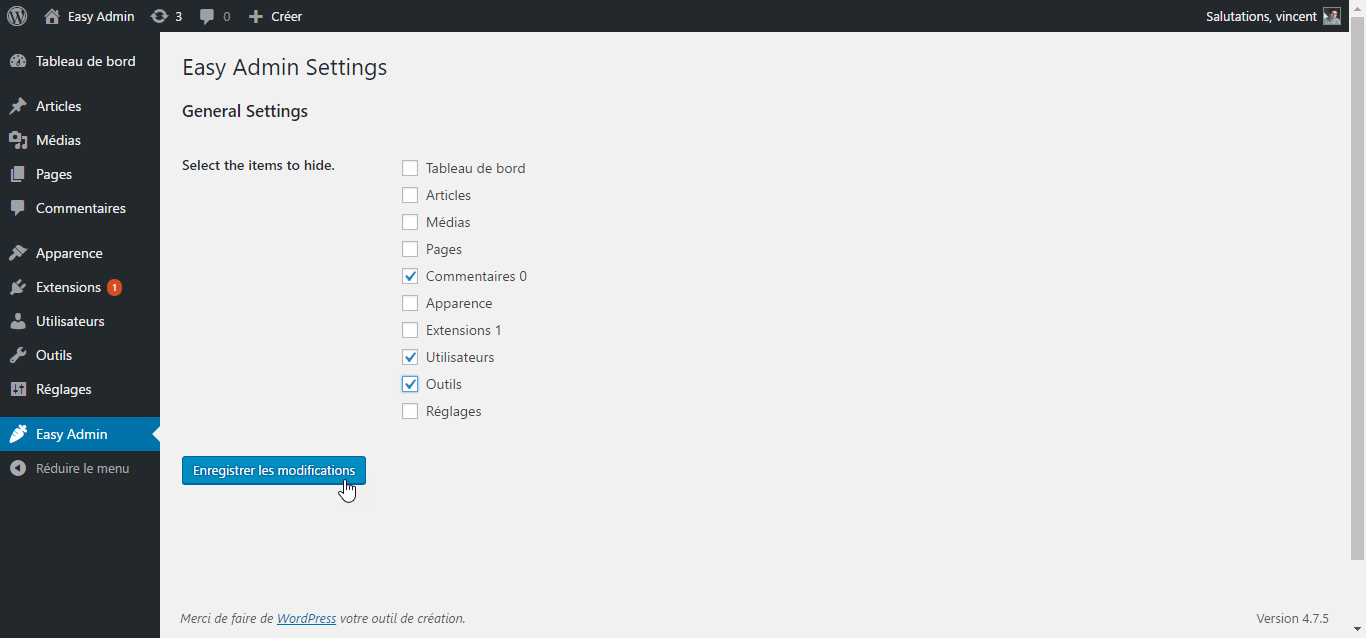Open the updates icon in admin bar
Viewport: 1366px width, 638px height.
click(159, 16)
